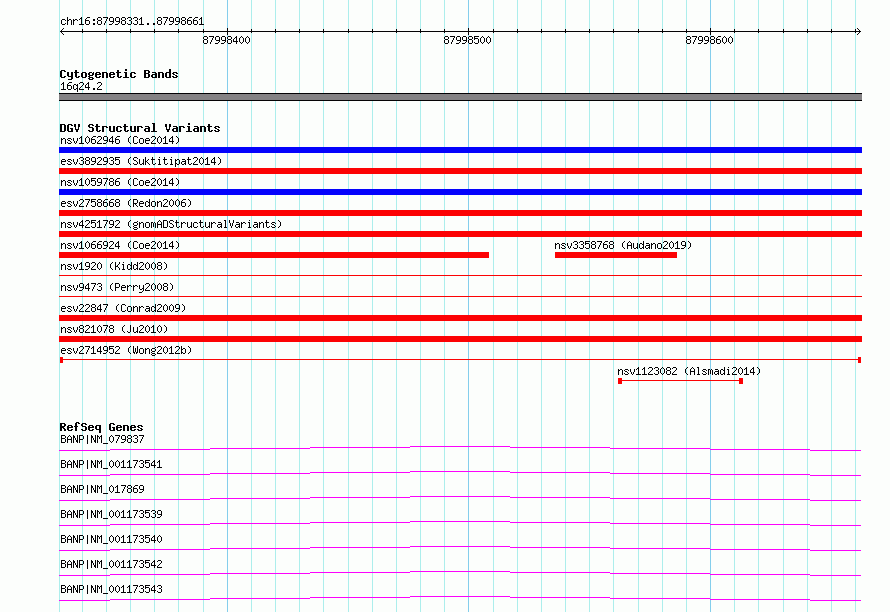The width and height of the screenshot is (890, 612).
Task: Select the nsv1066924 (Coe2014) label
Action: [120, 245]
